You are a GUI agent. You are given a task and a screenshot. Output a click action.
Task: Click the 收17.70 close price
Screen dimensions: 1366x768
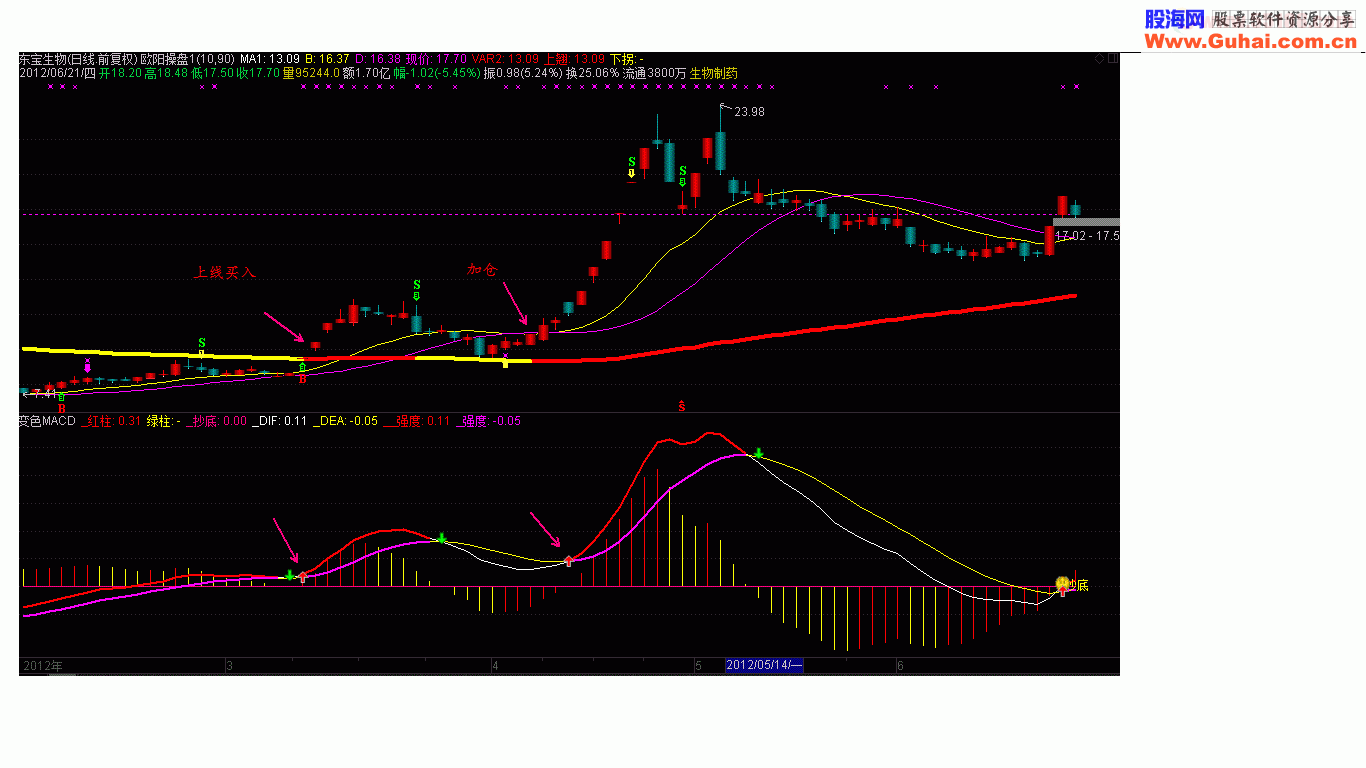coord(258,73)
